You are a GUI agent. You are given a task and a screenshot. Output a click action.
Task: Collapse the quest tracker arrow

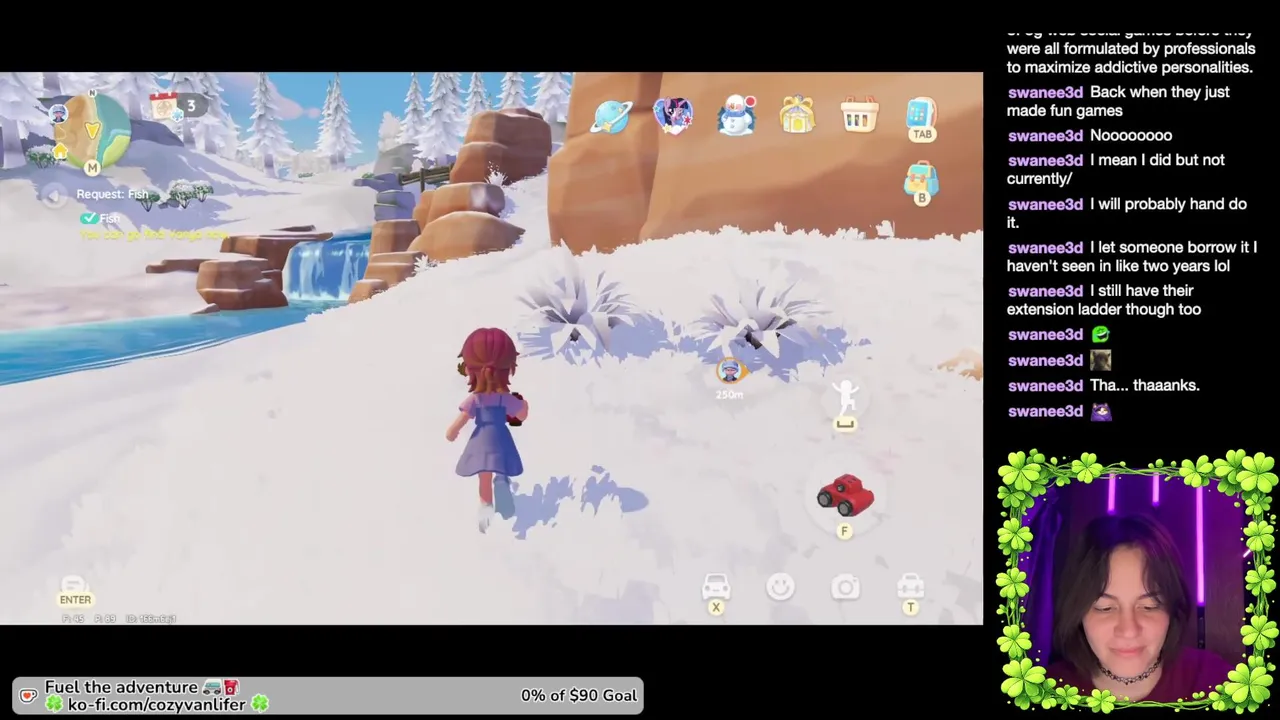[x=54, y=195]
